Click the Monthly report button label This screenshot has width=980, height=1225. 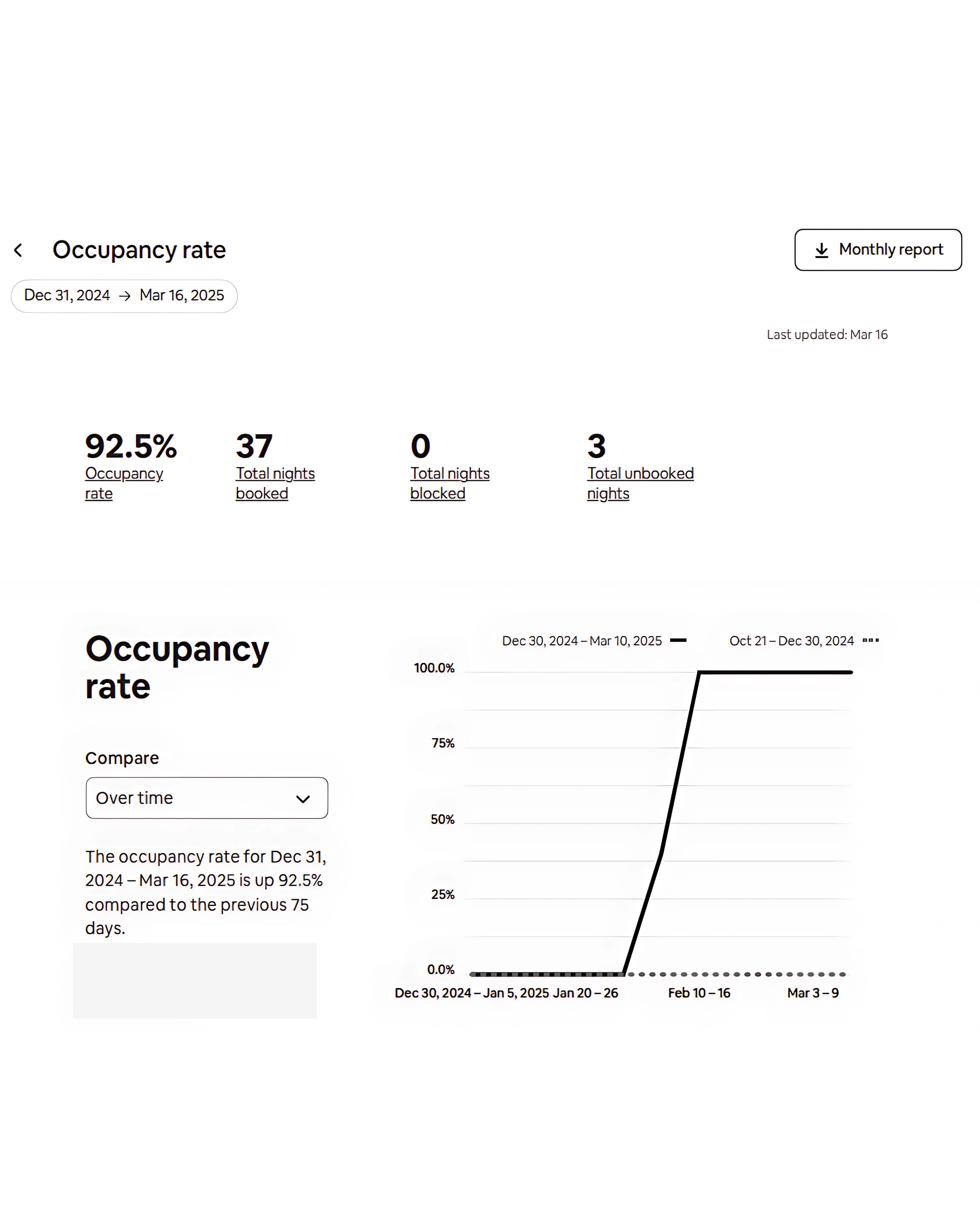pos(890,249)
